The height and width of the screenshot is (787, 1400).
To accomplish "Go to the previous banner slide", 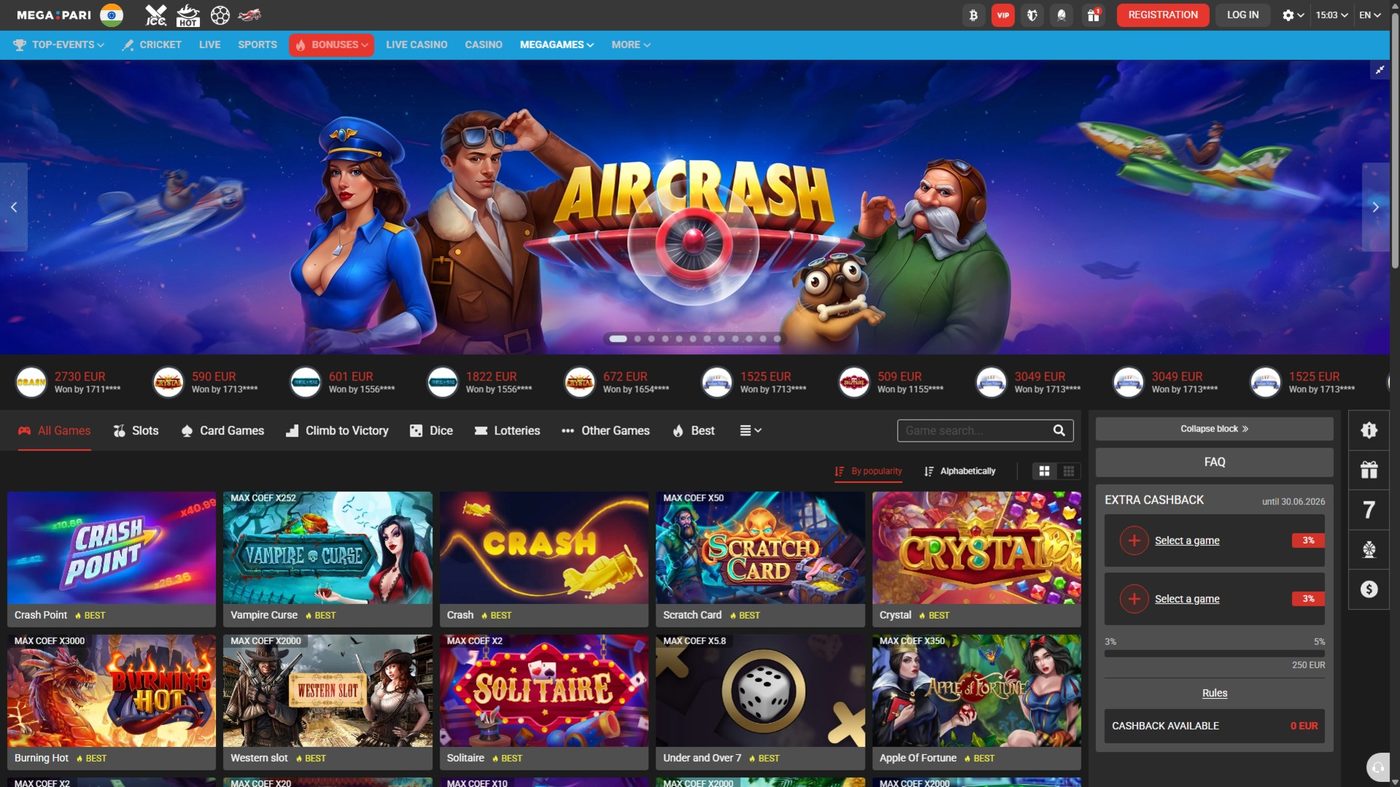I will click(14, 207).
